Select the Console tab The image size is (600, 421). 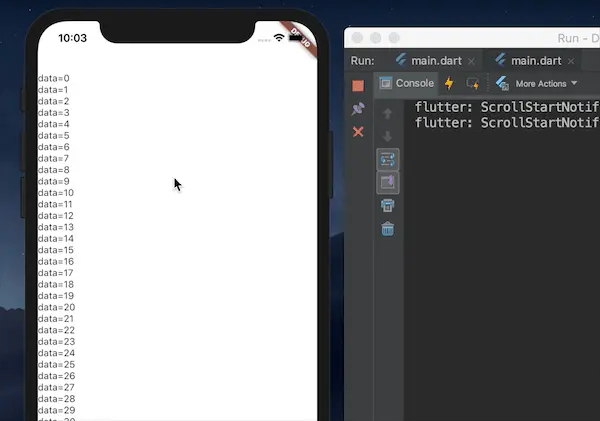[x=407, y=83]
